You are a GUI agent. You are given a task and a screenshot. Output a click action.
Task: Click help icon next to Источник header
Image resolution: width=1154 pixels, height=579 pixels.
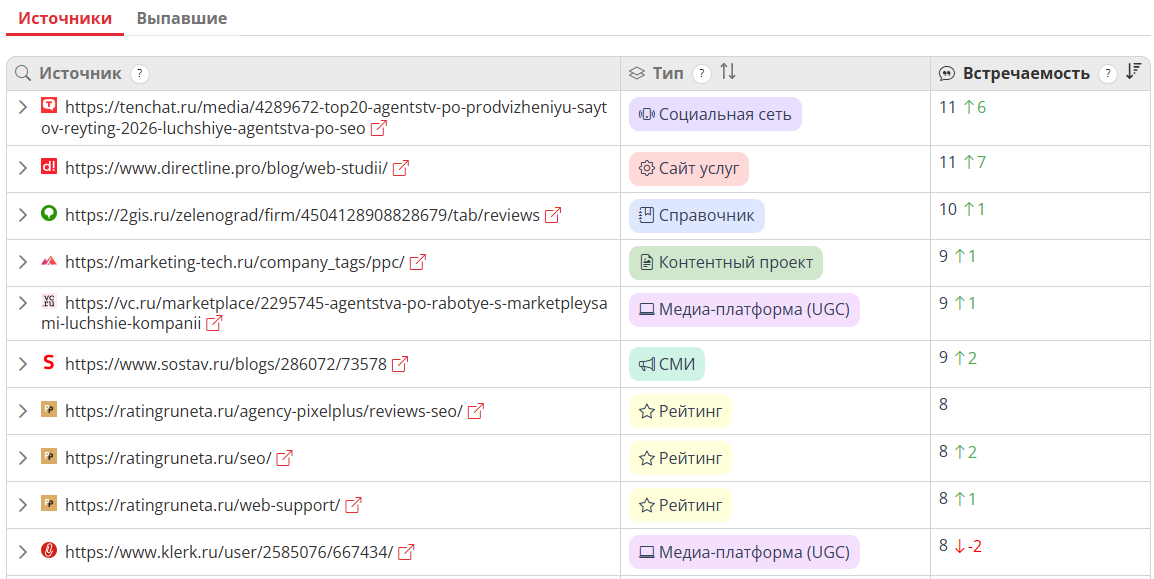pos(140,73)
